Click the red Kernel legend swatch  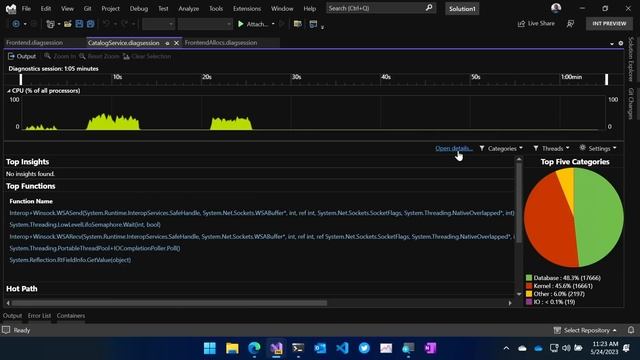point(529,286)
